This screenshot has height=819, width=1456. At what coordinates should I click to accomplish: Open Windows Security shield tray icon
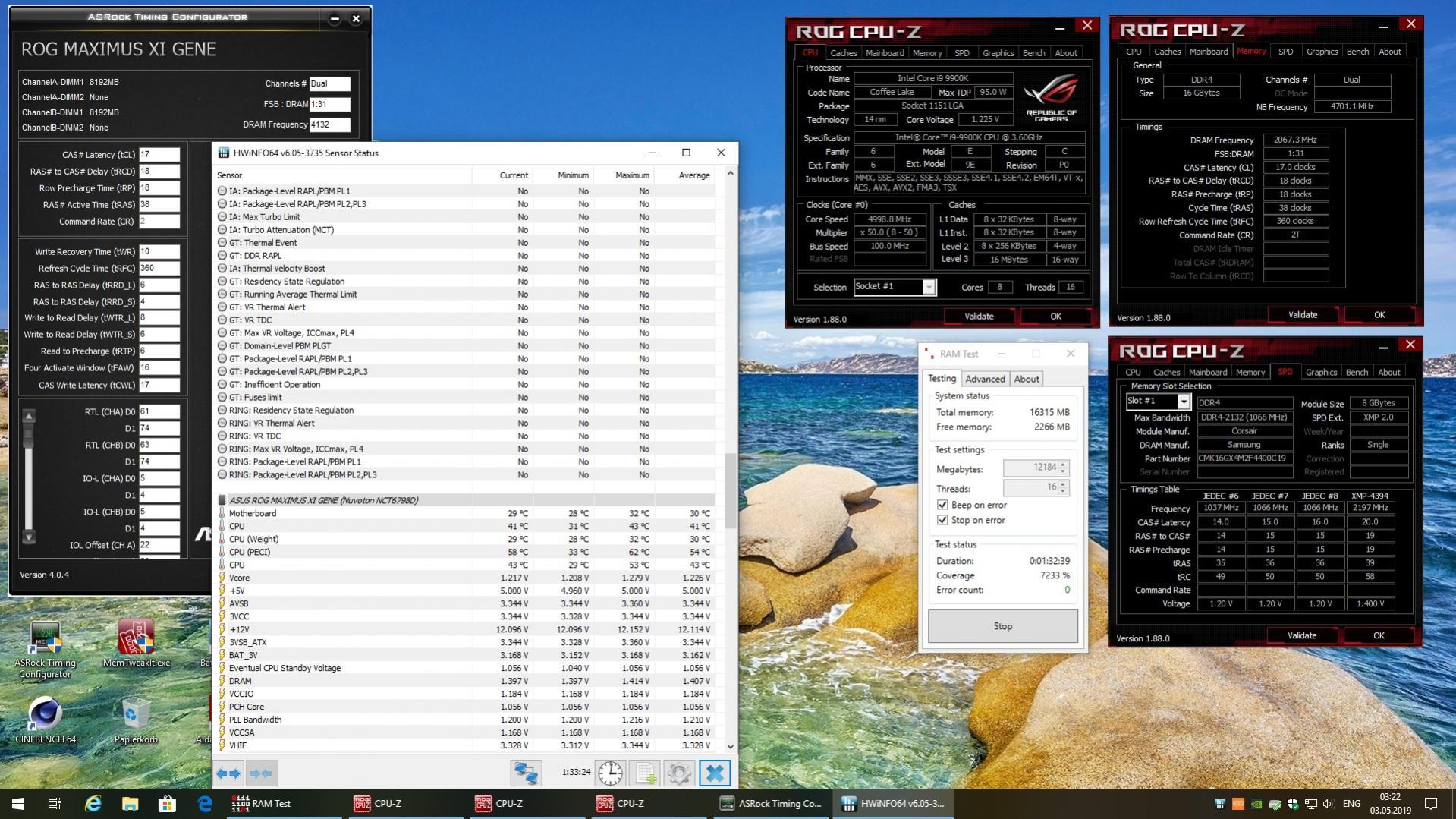pos(1292,804)
